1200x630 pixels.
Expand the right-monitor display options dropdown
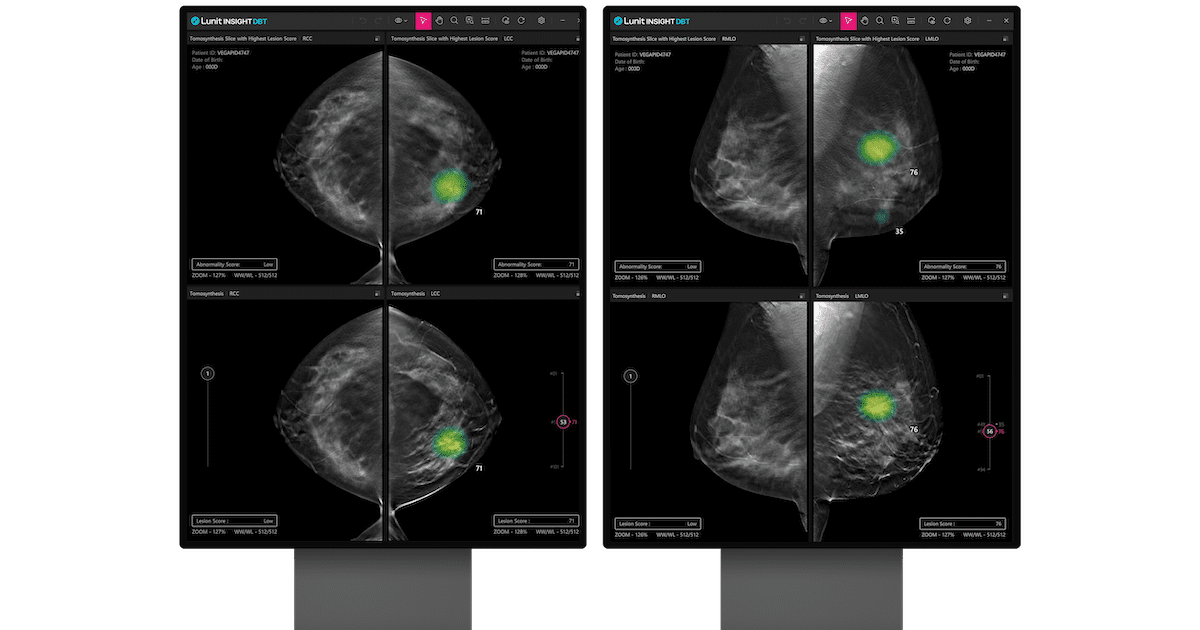832,20
